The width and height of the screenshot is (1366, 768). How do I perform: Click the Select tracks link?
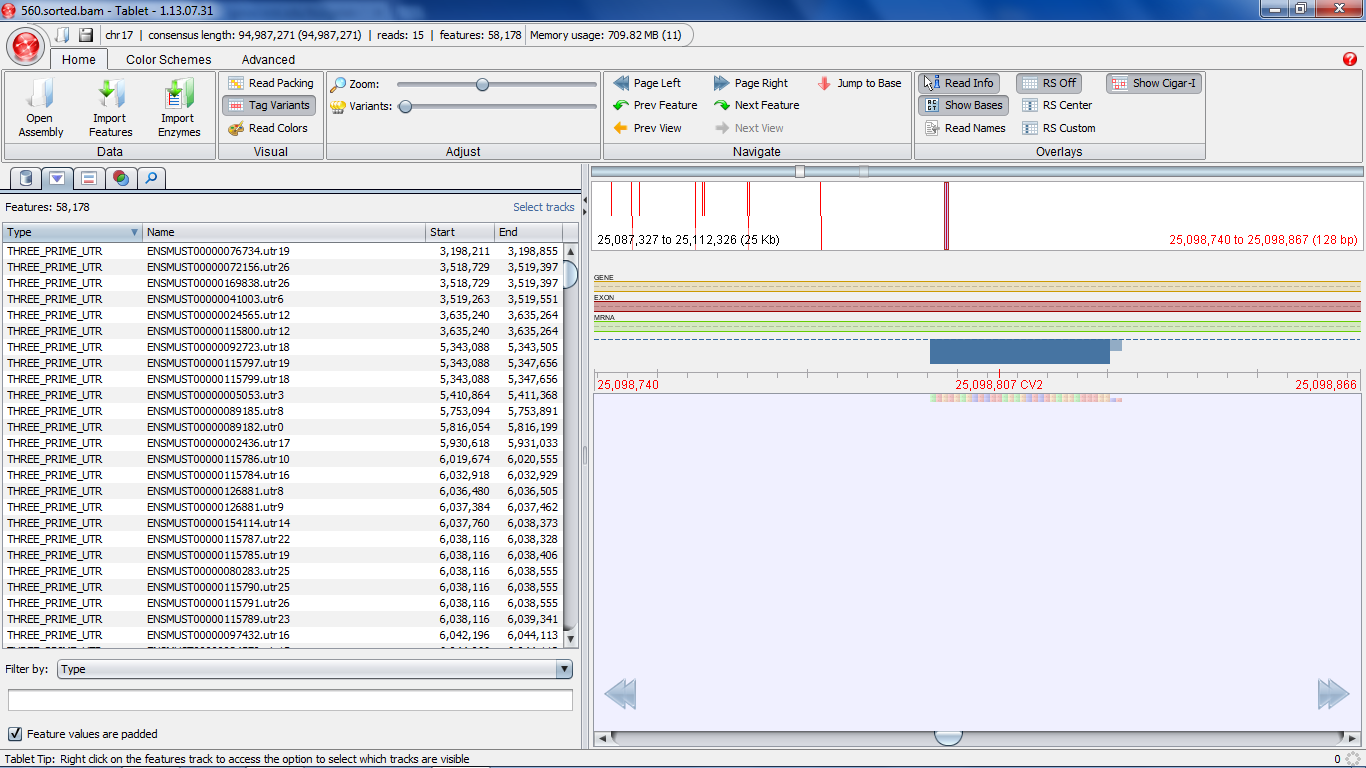click(x=544, y=207)
